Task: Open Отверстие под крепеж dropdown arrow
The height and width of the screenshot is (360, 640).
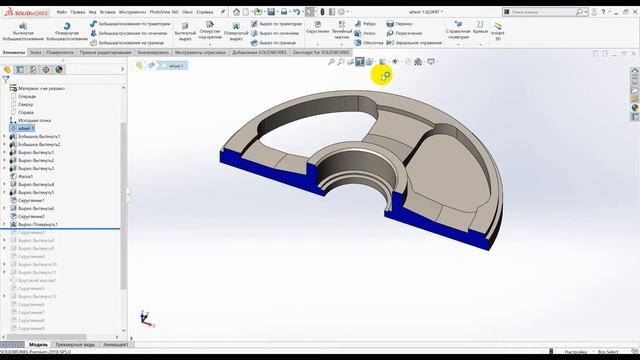Action: (x=210, y=44)
